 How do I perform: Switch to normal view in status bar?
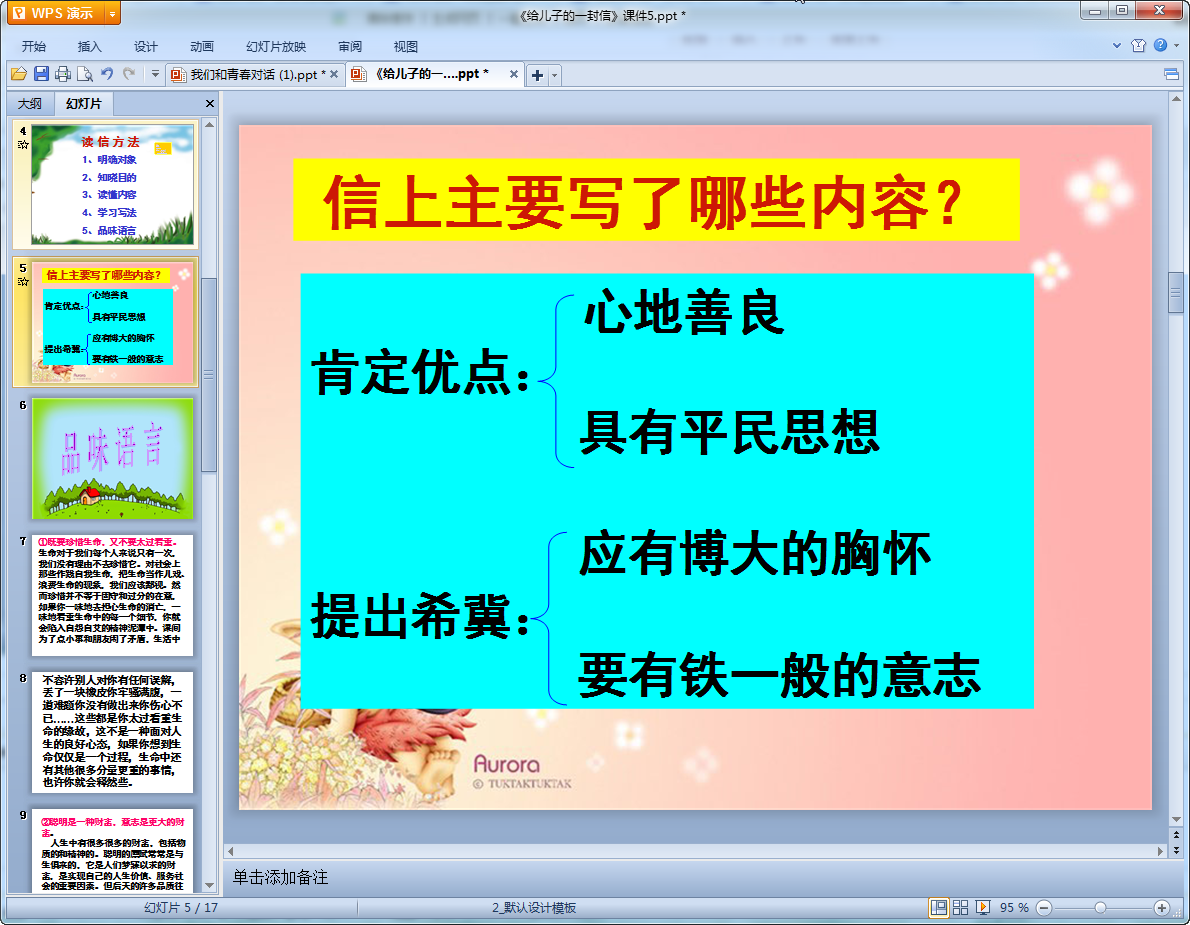[939, 908]
